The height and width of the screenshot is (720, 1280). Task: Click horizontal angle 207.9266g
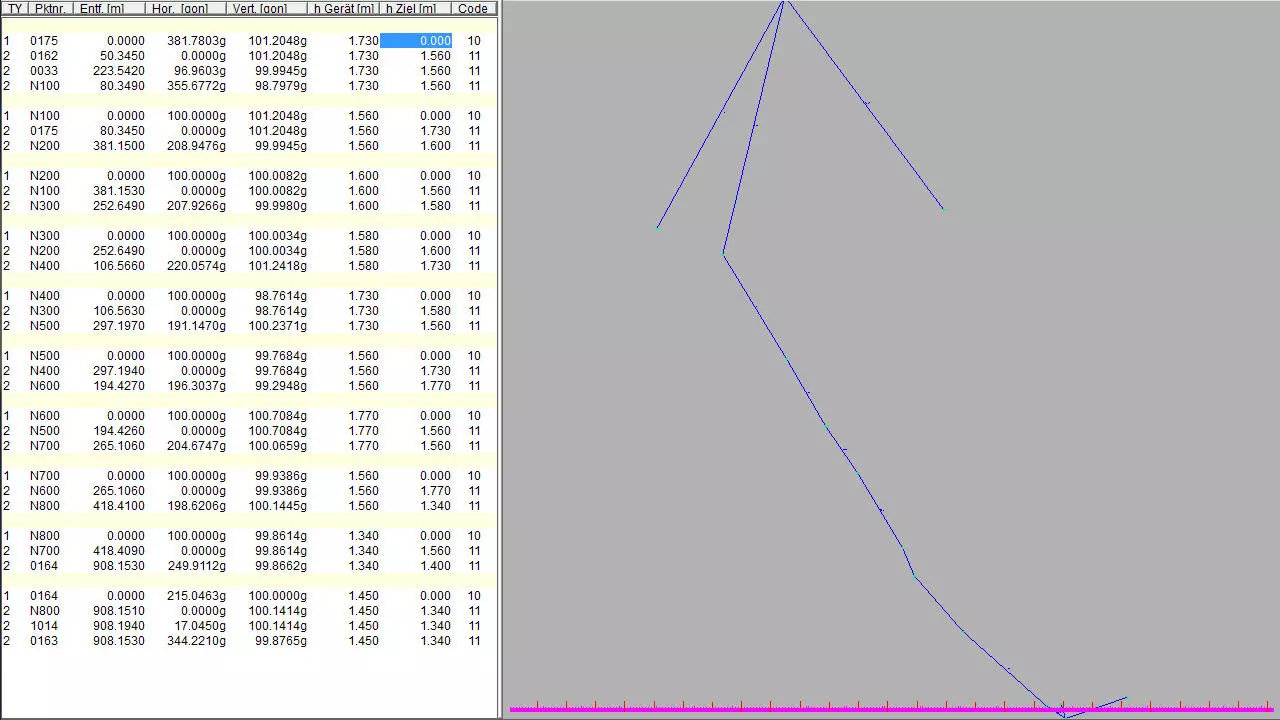[196, 206]
